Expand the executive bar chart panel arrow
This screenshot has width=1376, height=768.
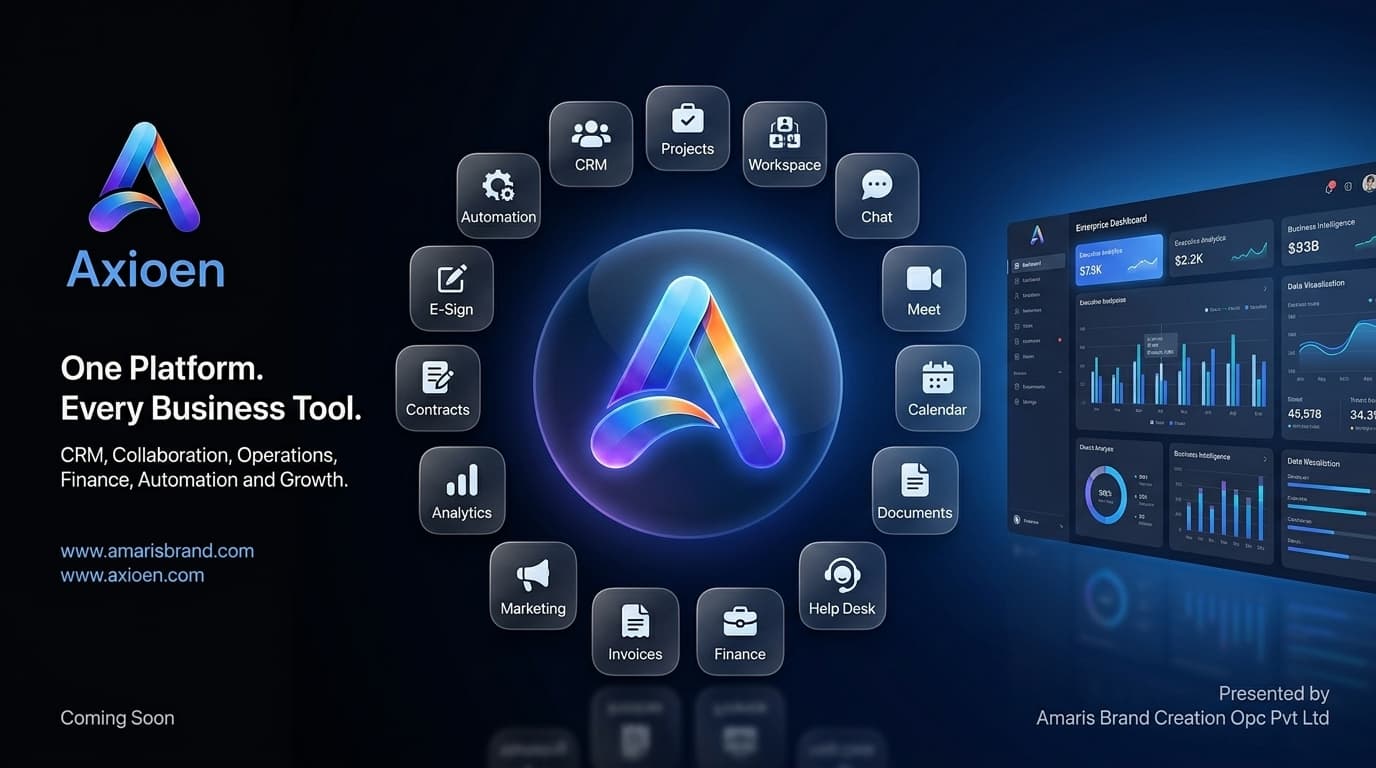[1264, 289]
